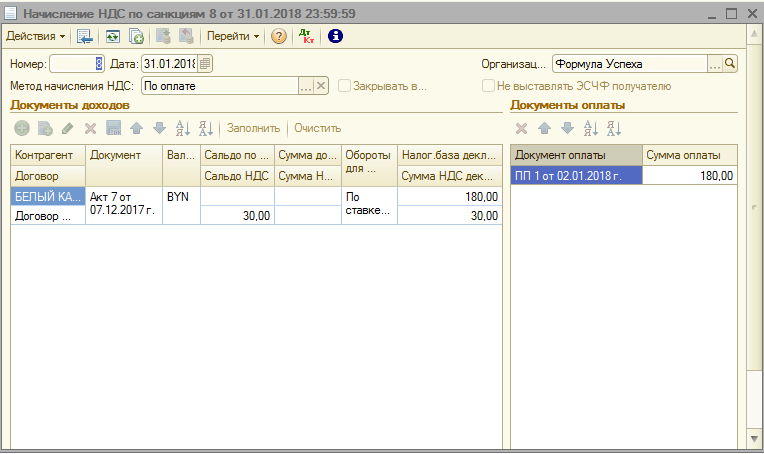
Task: Click the Сумма оплаты column header
Action: (690, 155)
